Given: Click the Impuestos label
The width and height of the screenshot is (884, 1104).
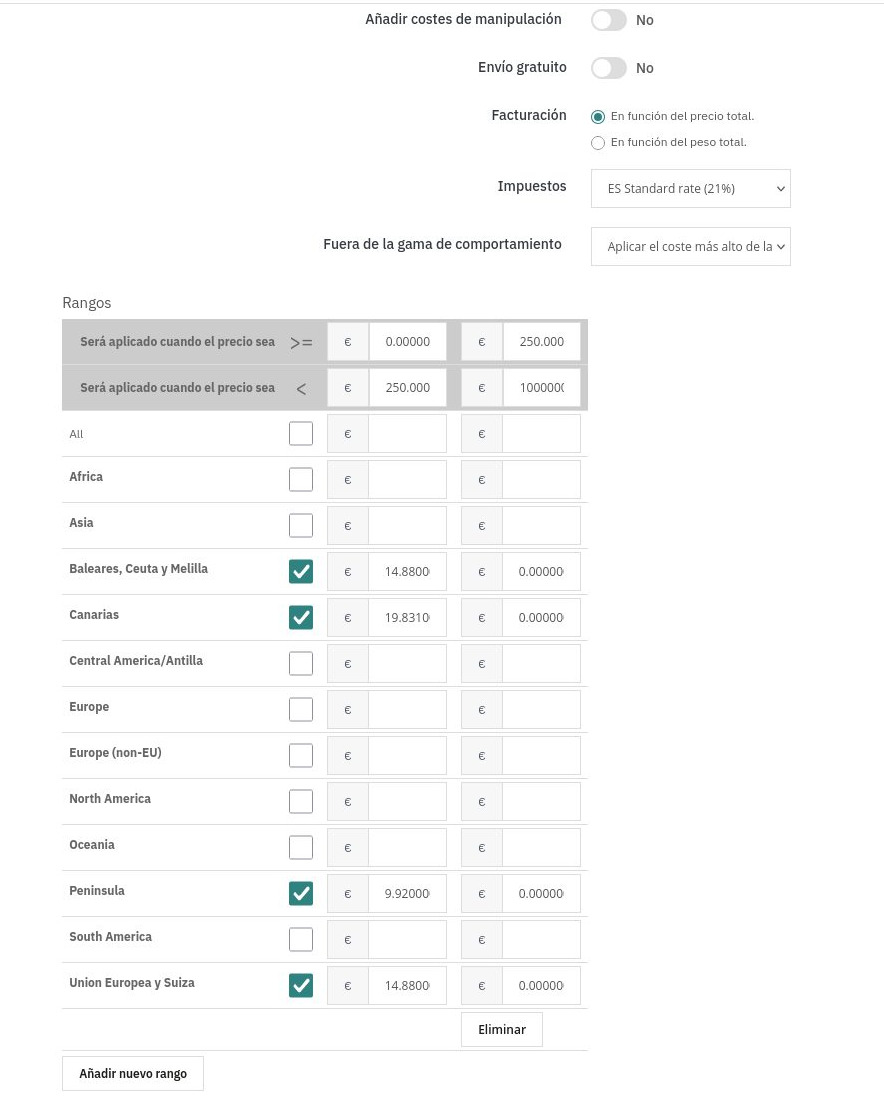Looking at the screenshot, I should [532, 186].
